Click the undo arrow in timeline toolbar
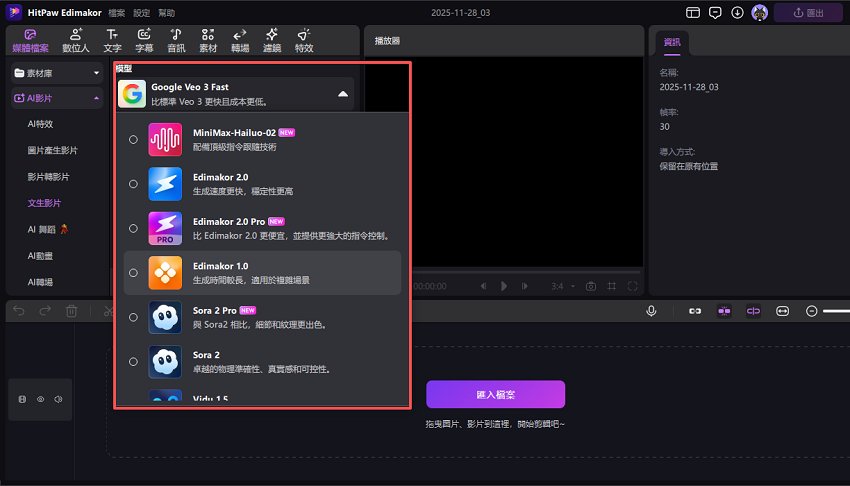This screenshot has height=486, width=850. point(18,311)
